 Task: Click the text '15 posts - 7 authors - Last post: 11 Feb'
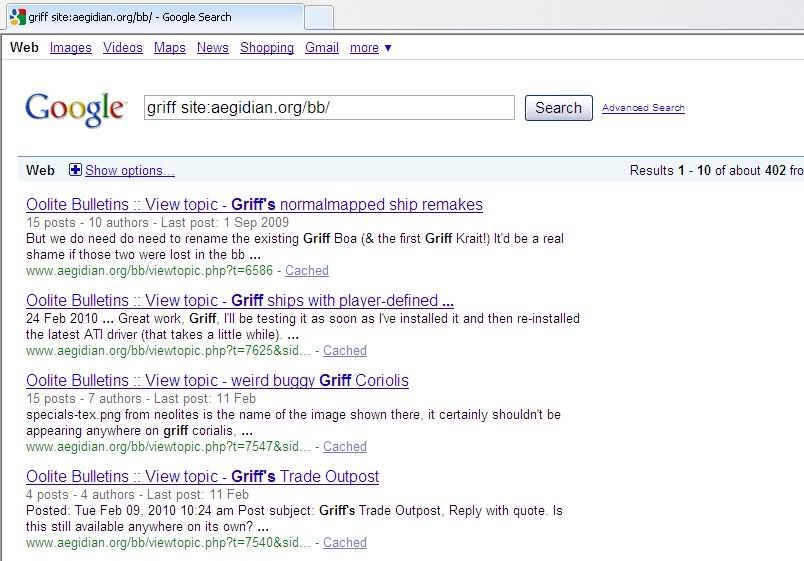pos(140,398)
